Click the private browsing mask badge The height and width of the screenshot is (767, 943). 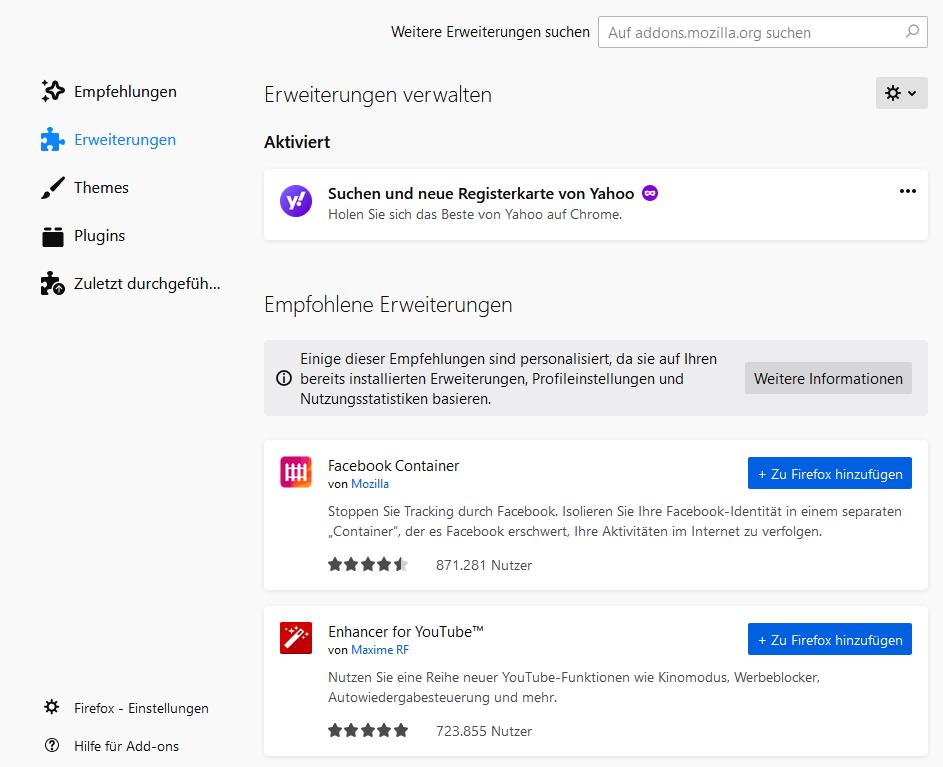650,193
